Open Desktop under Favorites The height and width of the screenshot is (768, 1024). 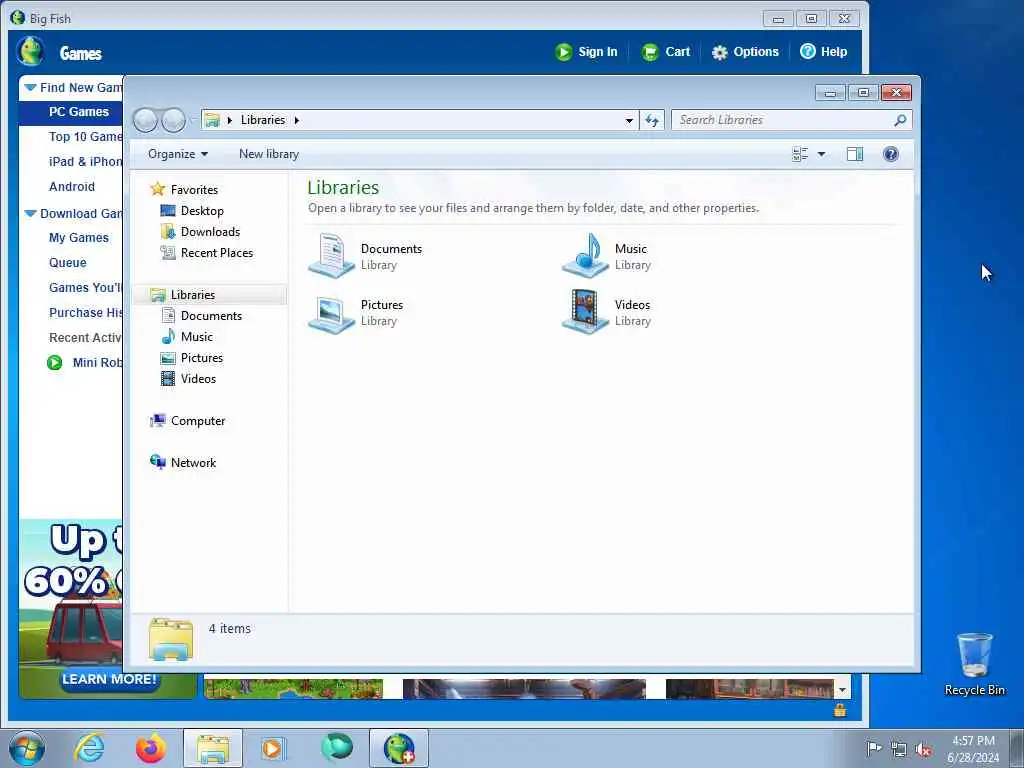click(202, 211)
